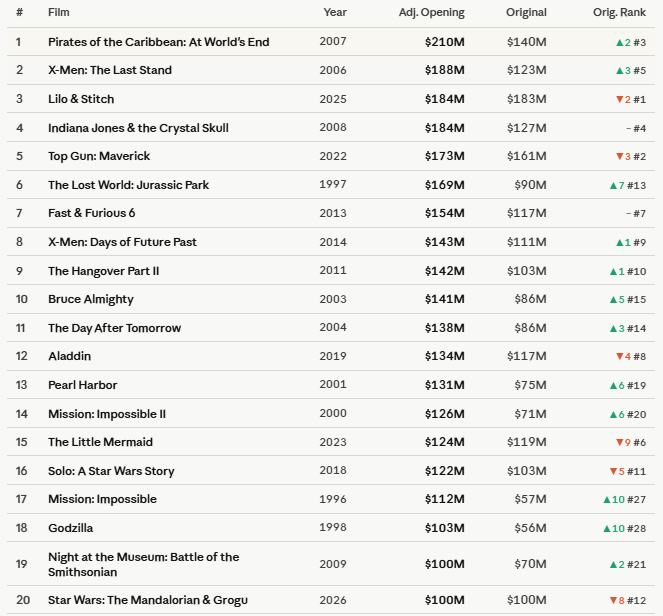This screenshot has width=663, height=616.
Task: Click the green up arrow in Night at the Museum row
Action: pyautogui.click(x=614, y=564)
